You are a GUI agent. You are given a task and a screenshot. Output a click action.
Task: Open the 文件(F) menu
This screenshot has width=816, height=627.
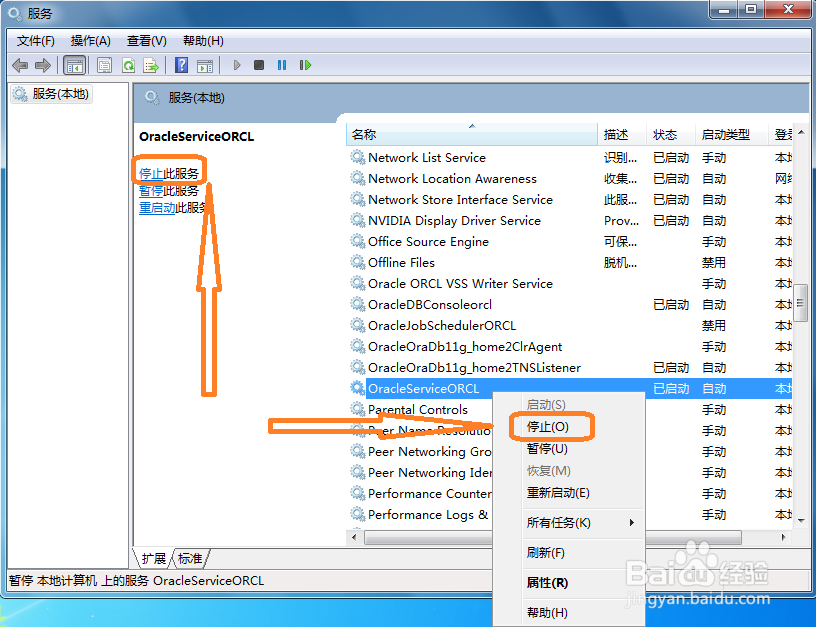[36, 41]
